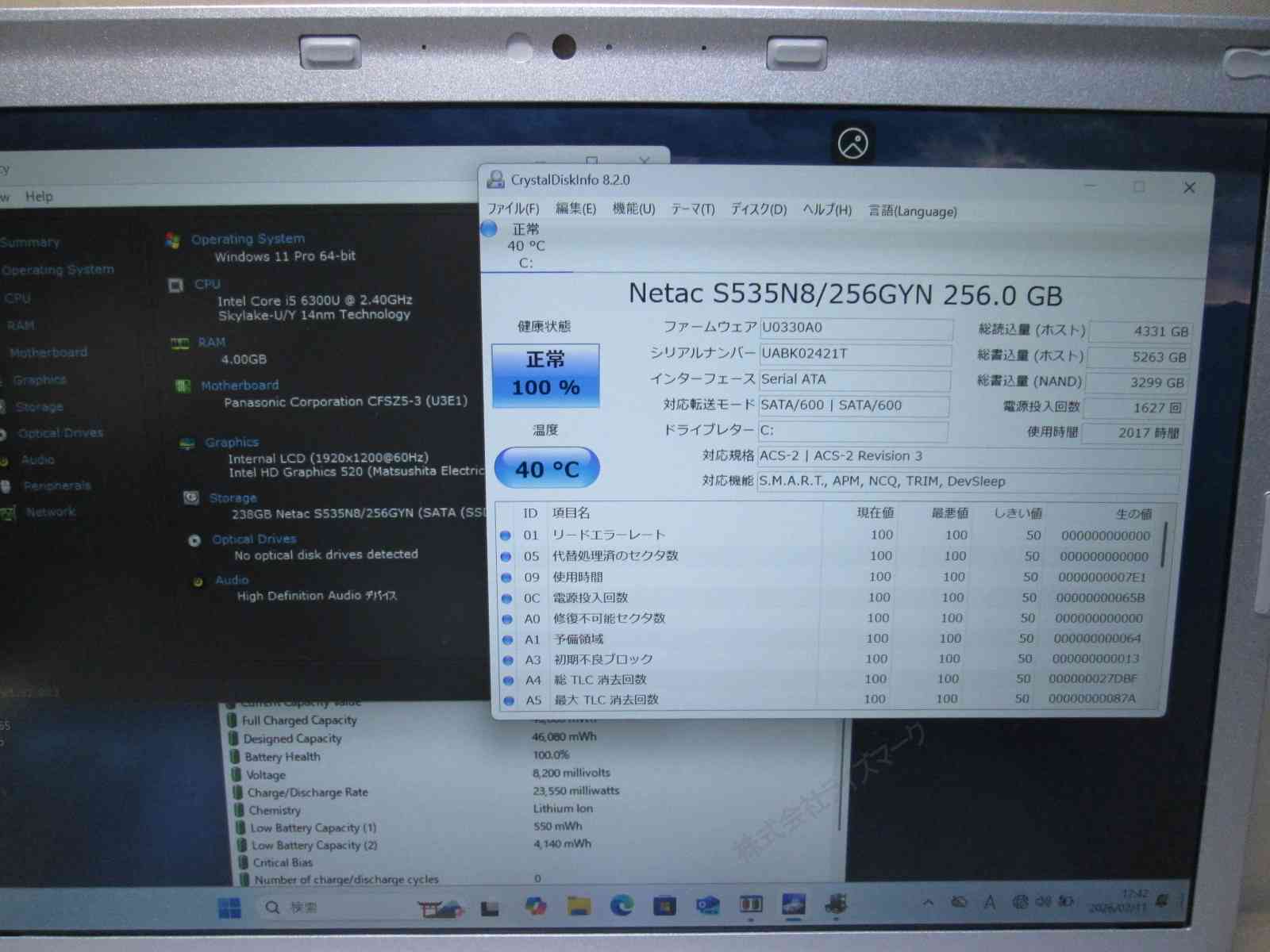
Task: Open the ディスク(D) menu
Action: click(x=758, y=209)
